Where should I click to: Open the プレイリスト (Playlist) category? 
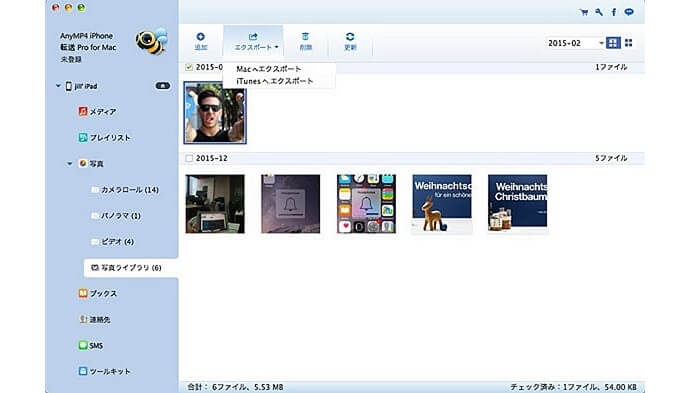[x=104, y=138]
